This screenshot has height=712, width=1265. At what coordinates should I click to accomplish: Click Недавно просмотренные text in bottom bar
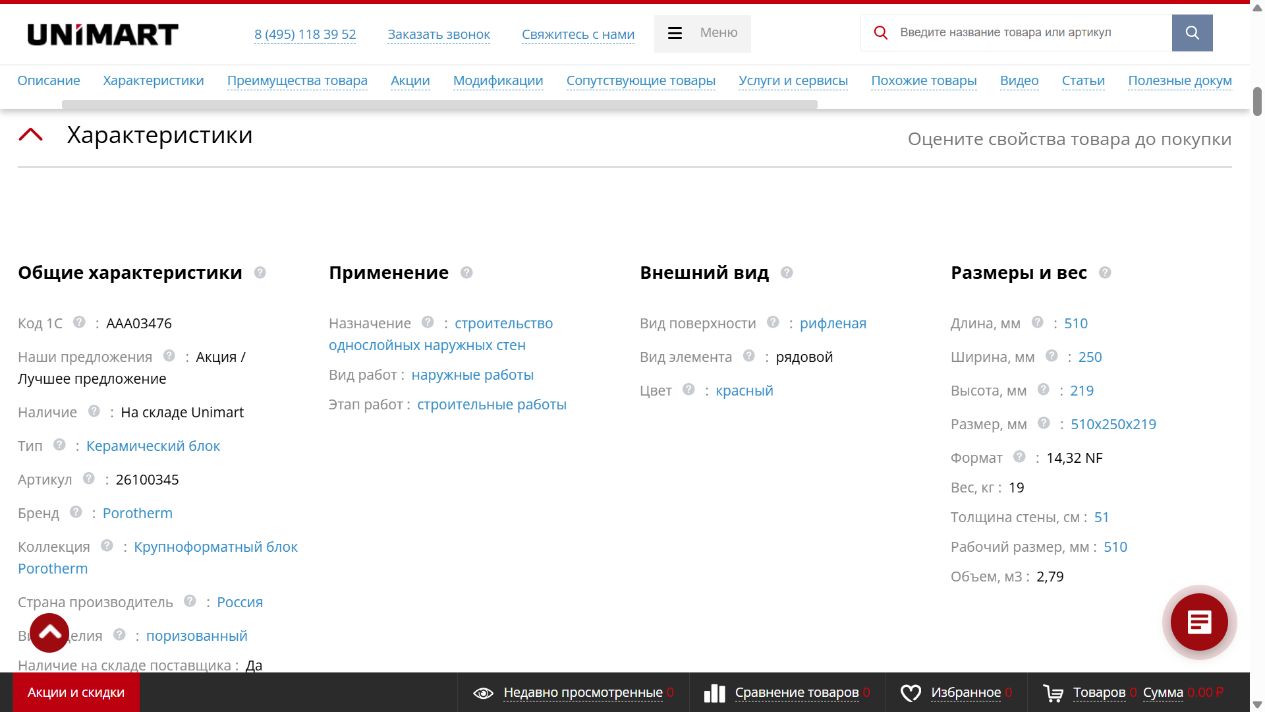pos(583,692)
